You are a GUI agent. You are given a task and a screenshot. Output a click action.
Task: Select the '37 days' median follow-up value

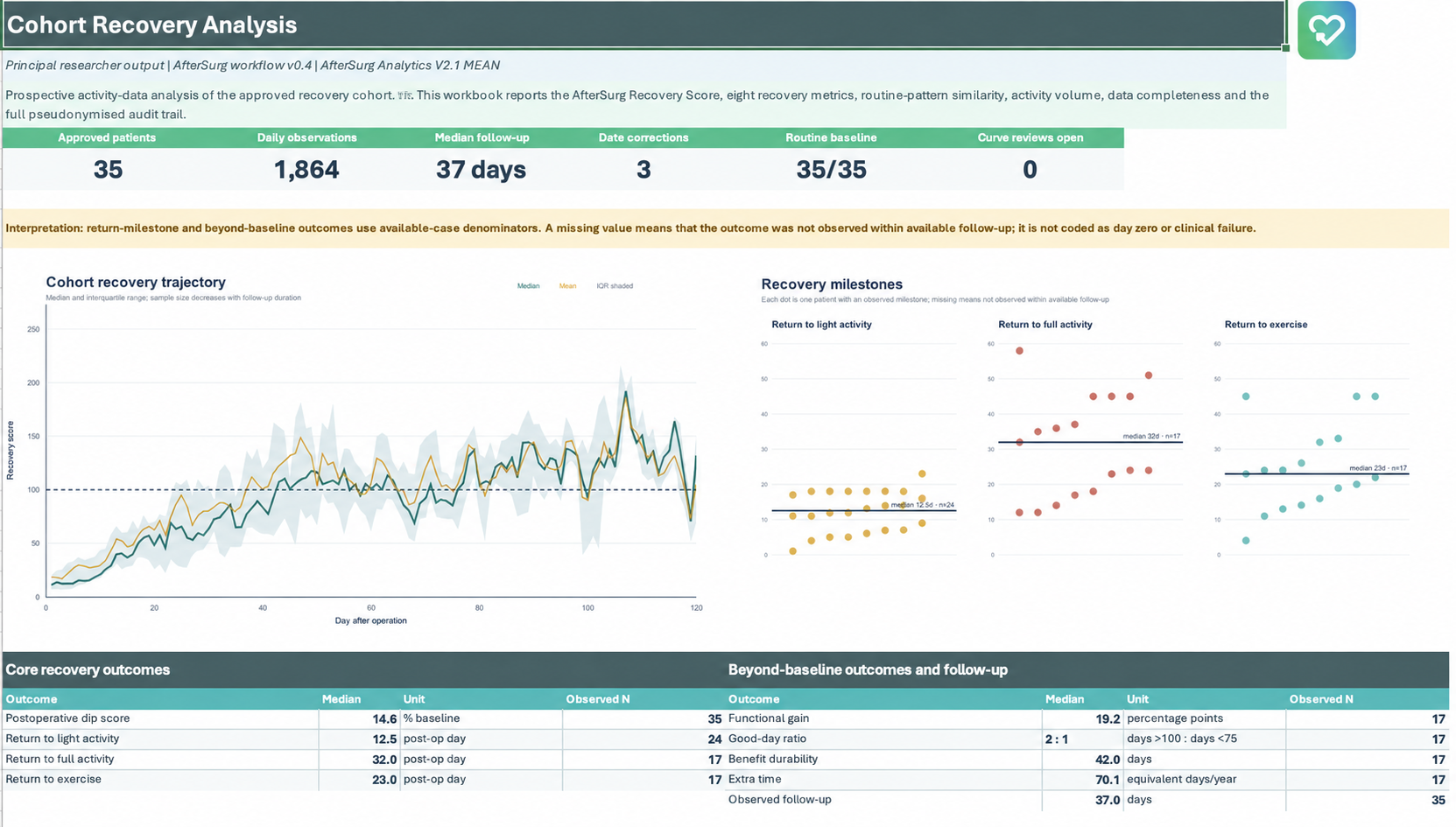pos(482,169)
